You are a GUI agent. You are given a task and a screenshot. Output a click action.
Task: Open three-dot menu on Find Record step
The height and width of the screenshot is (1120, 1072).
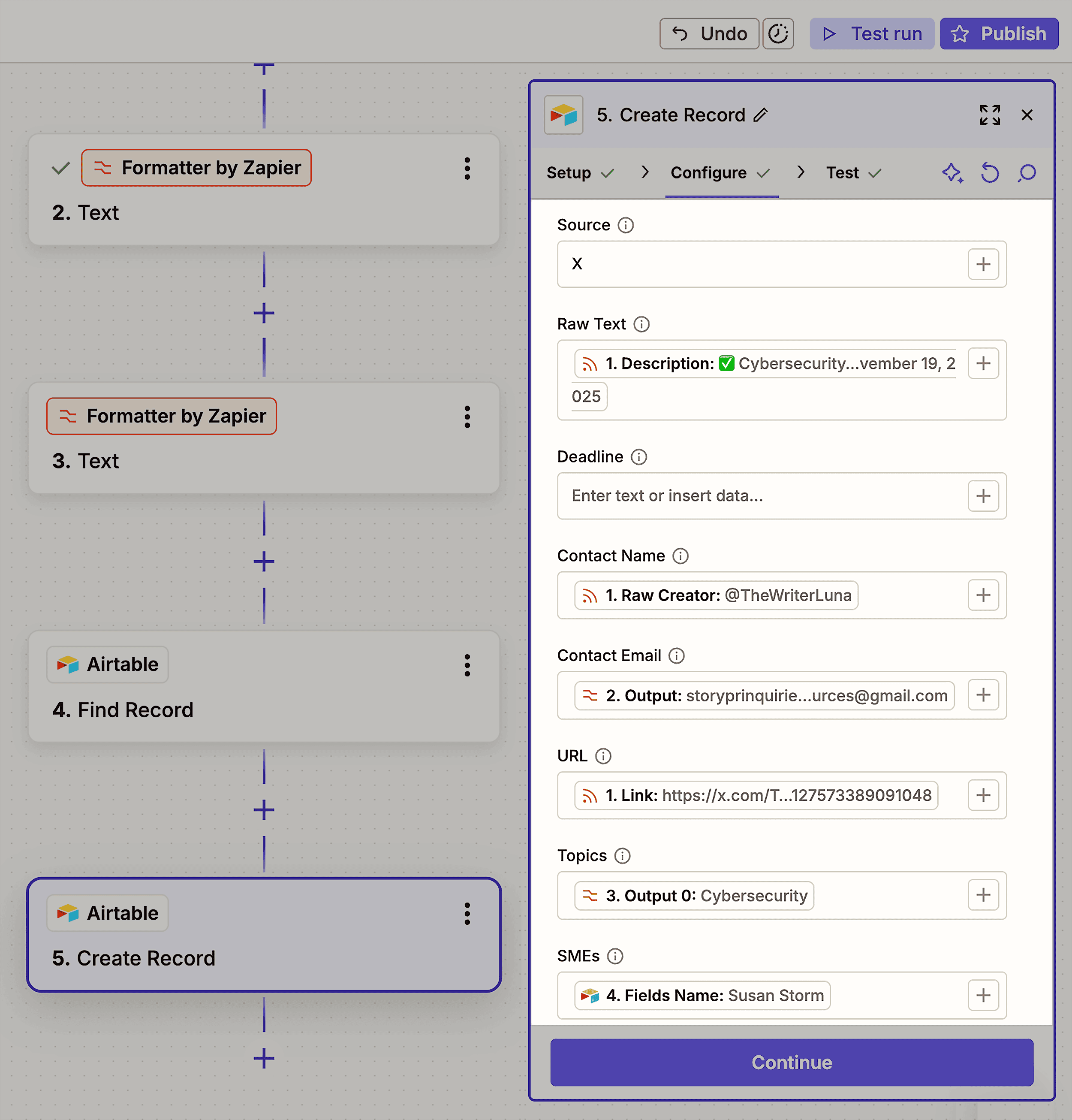tap(467, 665)
